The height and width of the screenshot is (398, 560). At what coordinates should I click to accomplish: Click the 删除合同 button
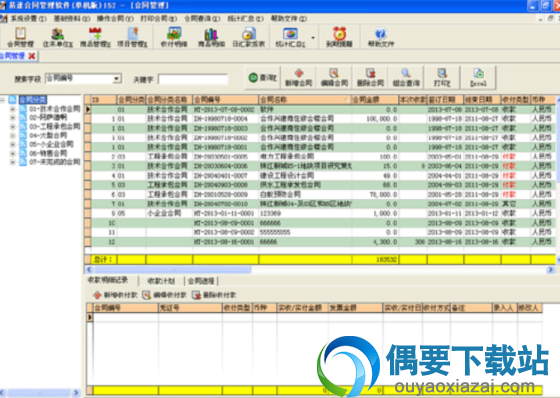pos(370,78)
